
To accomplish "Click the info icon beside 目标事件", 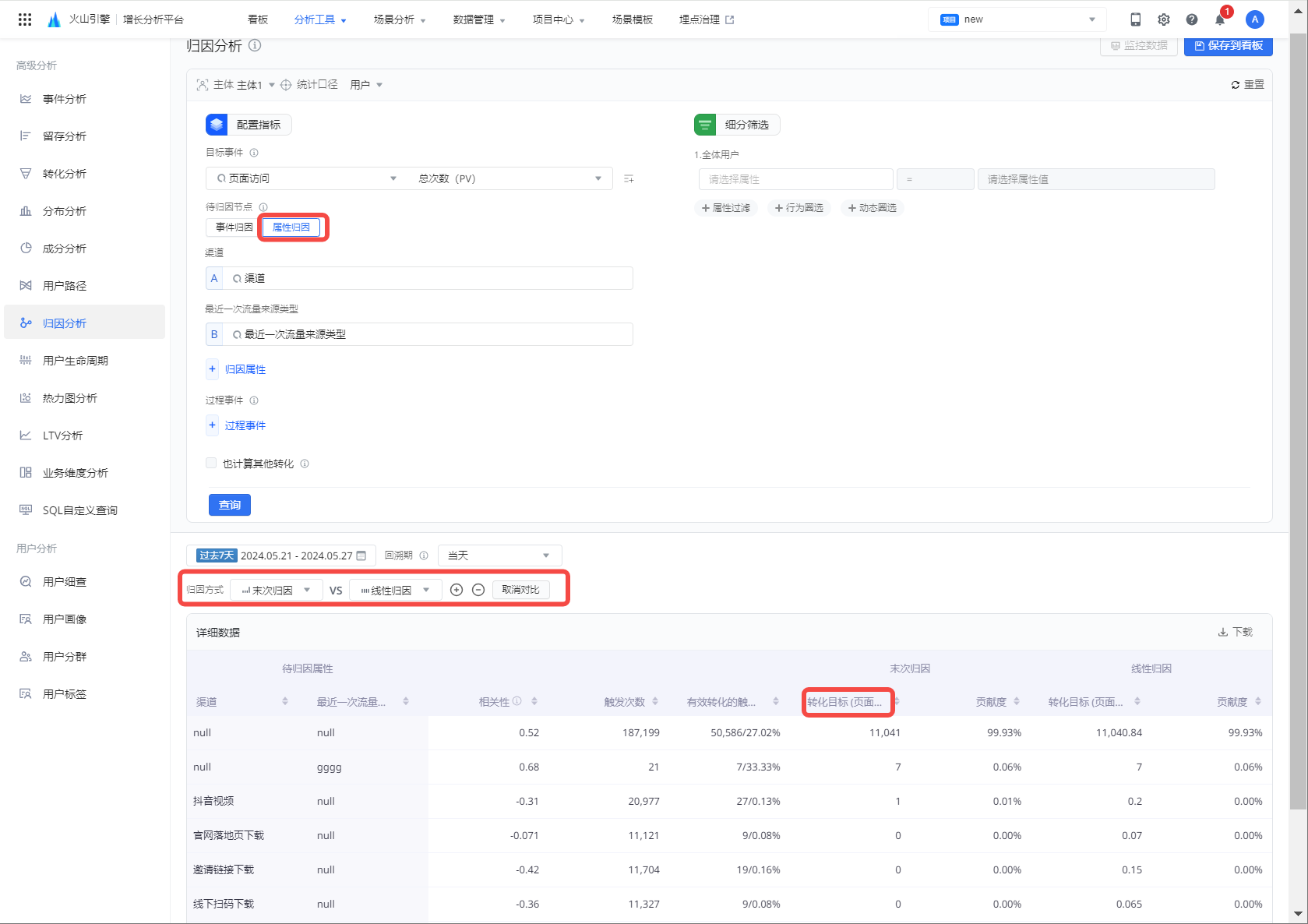I will coord(254,153).
